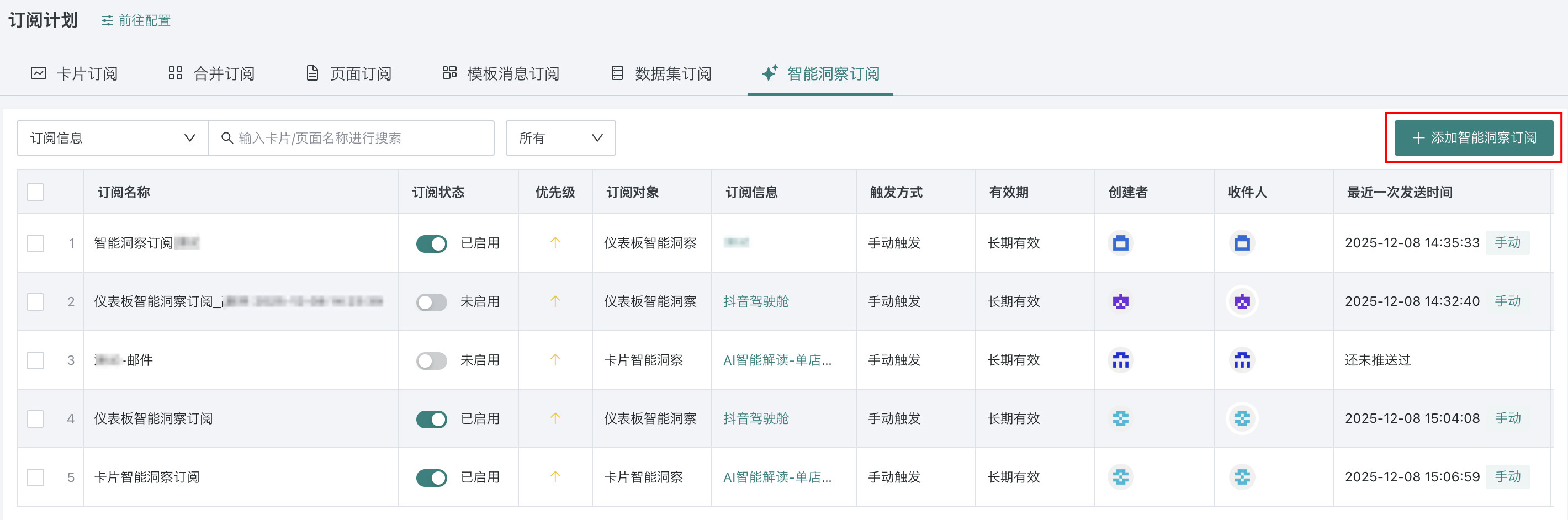This screenshot has height=520, width=1568.
Task: Click priority arrow icon in row 1
Action: [554, 243]
